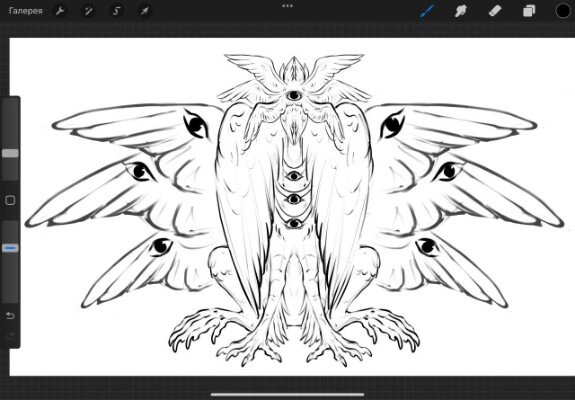Open the black color picker circle

(x=563, y=11)
